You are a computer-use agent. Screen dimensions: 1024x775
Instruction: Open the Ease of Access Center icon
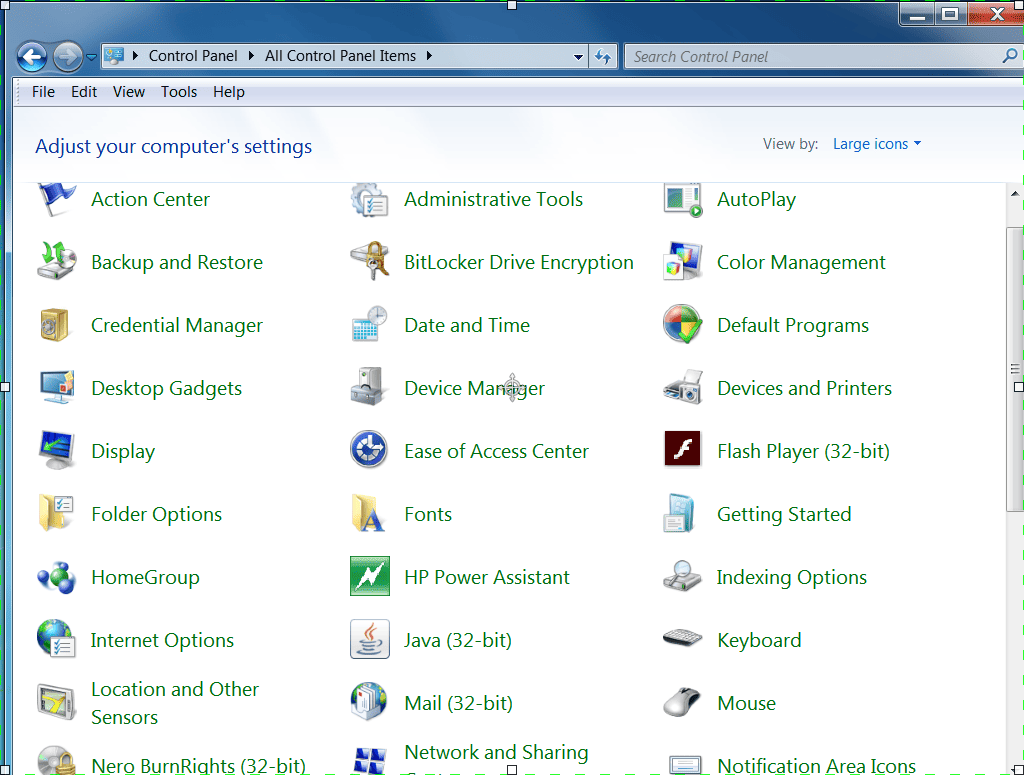click(x=369, y=450)
